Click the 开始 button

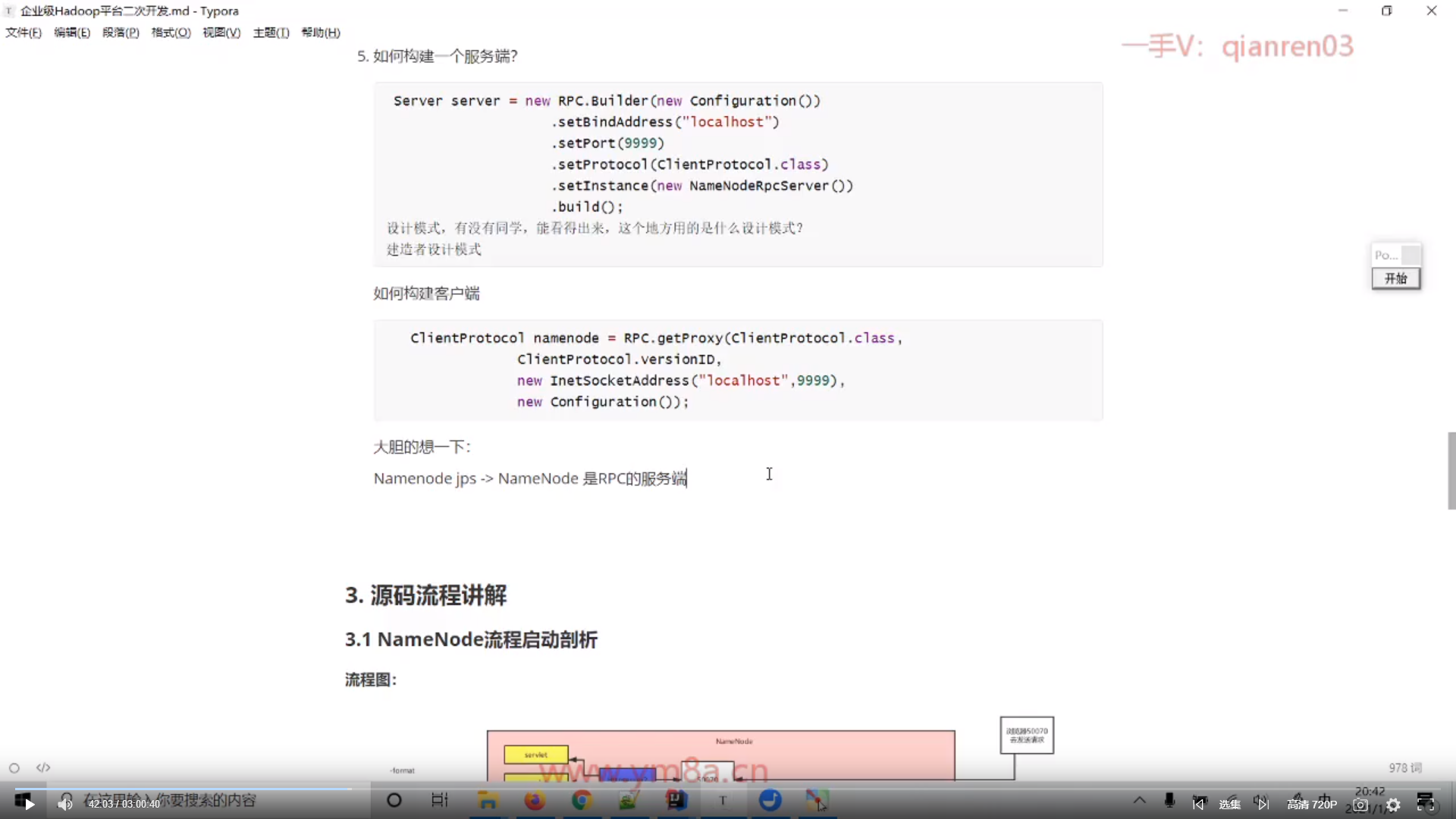[1395, 278]
